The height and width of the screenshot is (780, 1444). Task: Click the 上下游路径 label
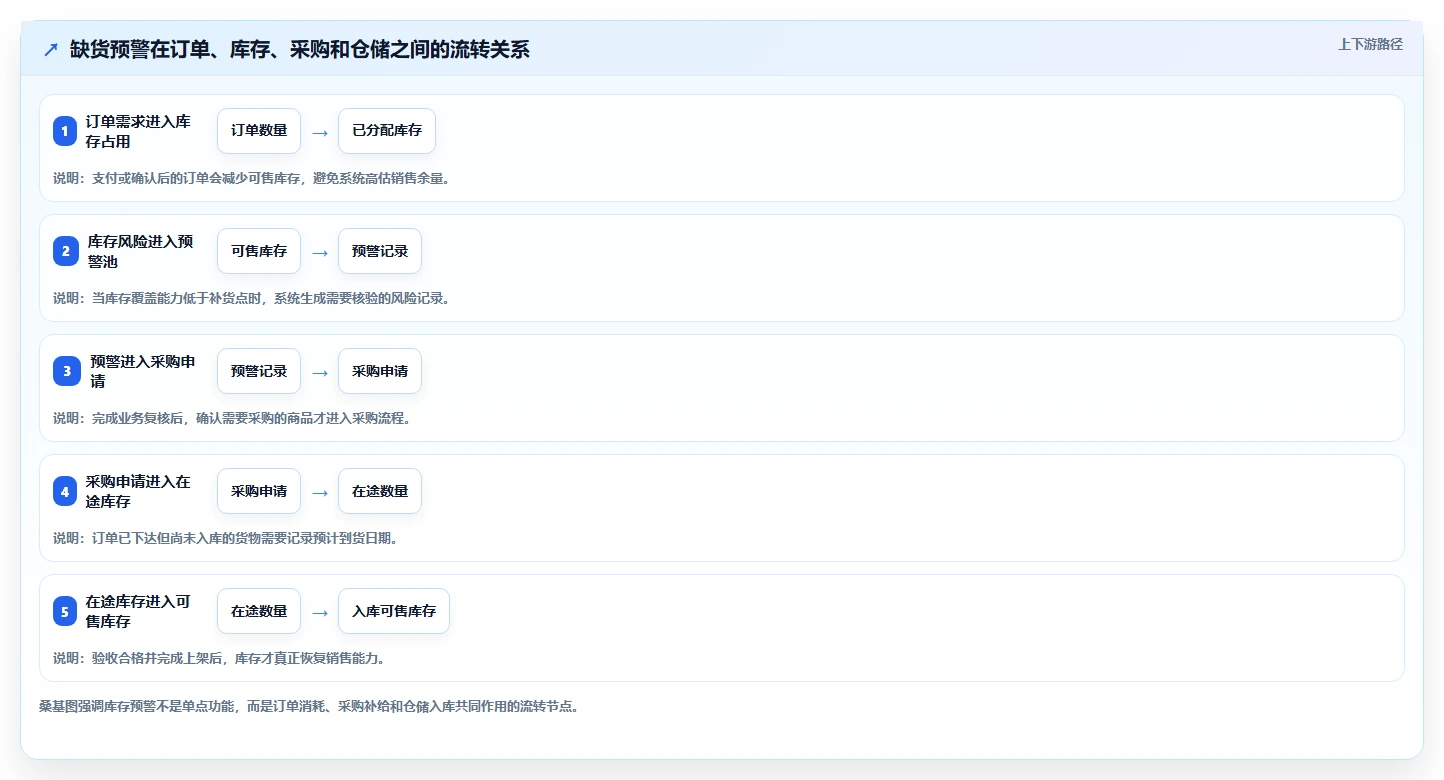(1370, 44)
